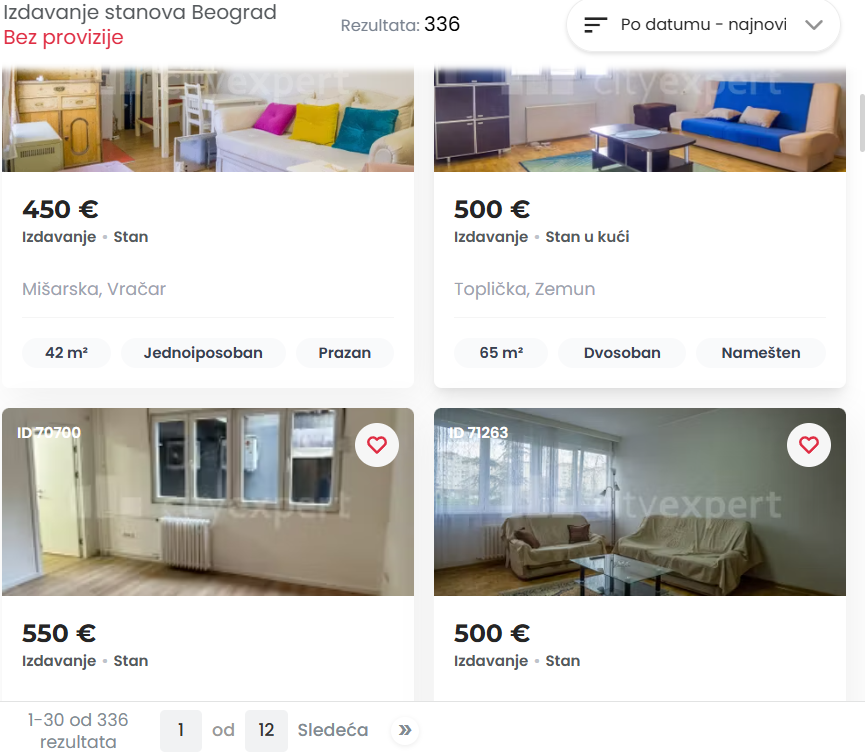The width and height of the screenshot is (865, 753).
Task: Select the 'Prazan' tag on the 450 € listing
Action: click(x=345, y=353)
